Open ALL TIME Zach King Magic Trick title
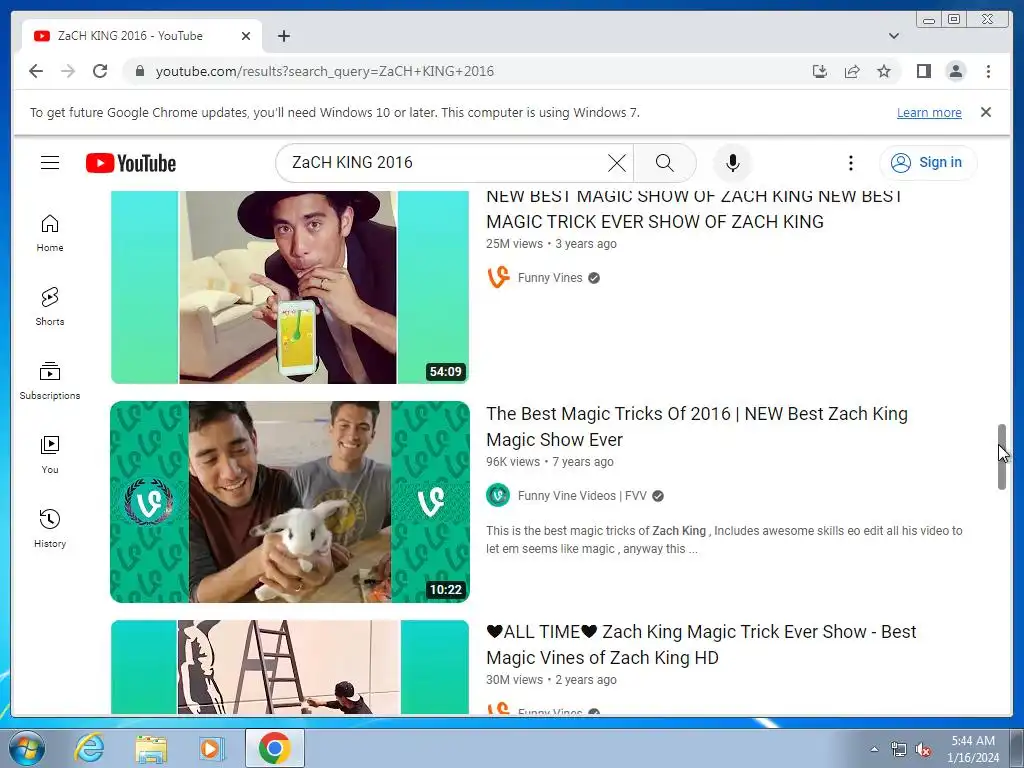1024x768 pixels. point(701,645)
